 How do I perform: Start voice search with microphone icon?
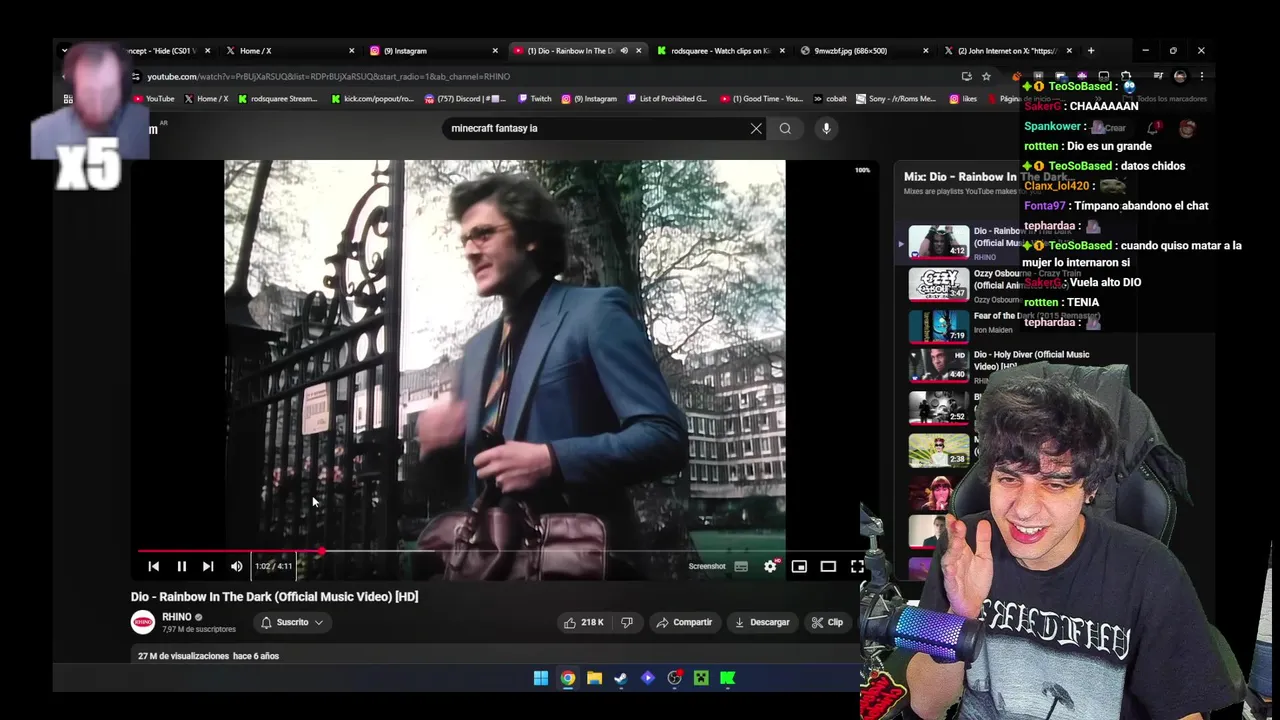coord(826,128)
